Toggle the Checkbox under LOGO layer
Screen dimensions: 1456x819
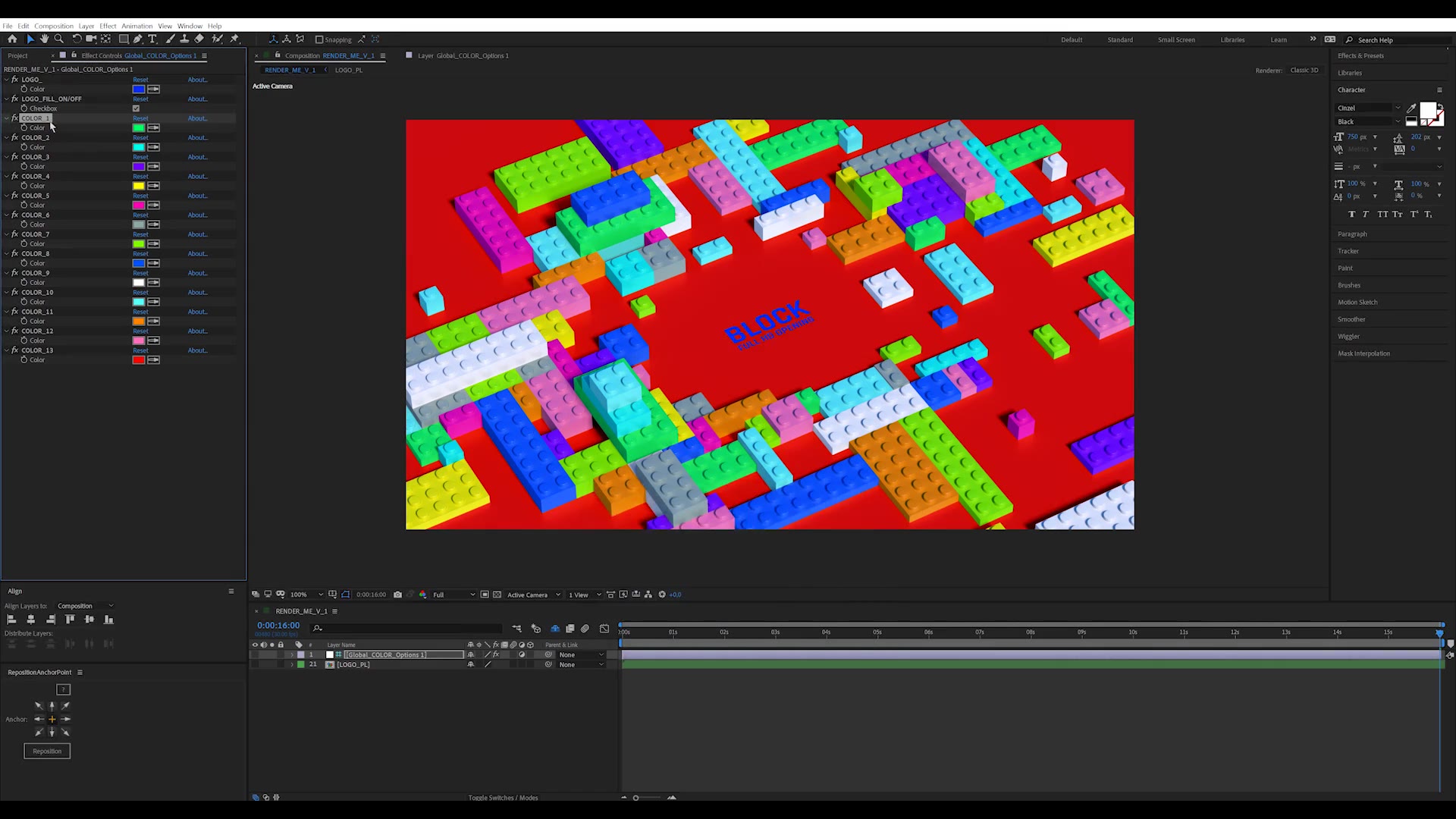click(x=136, y=108)
